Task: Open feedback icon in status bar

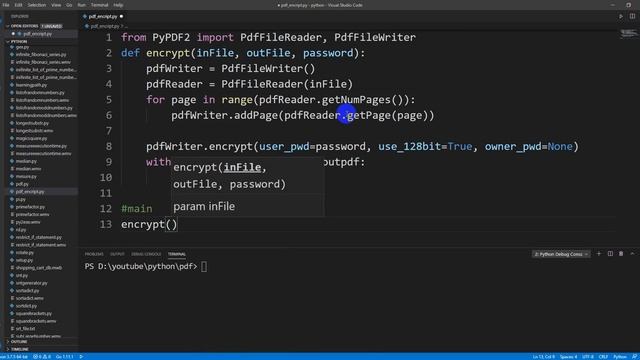Action: click(x=634, y=357)
